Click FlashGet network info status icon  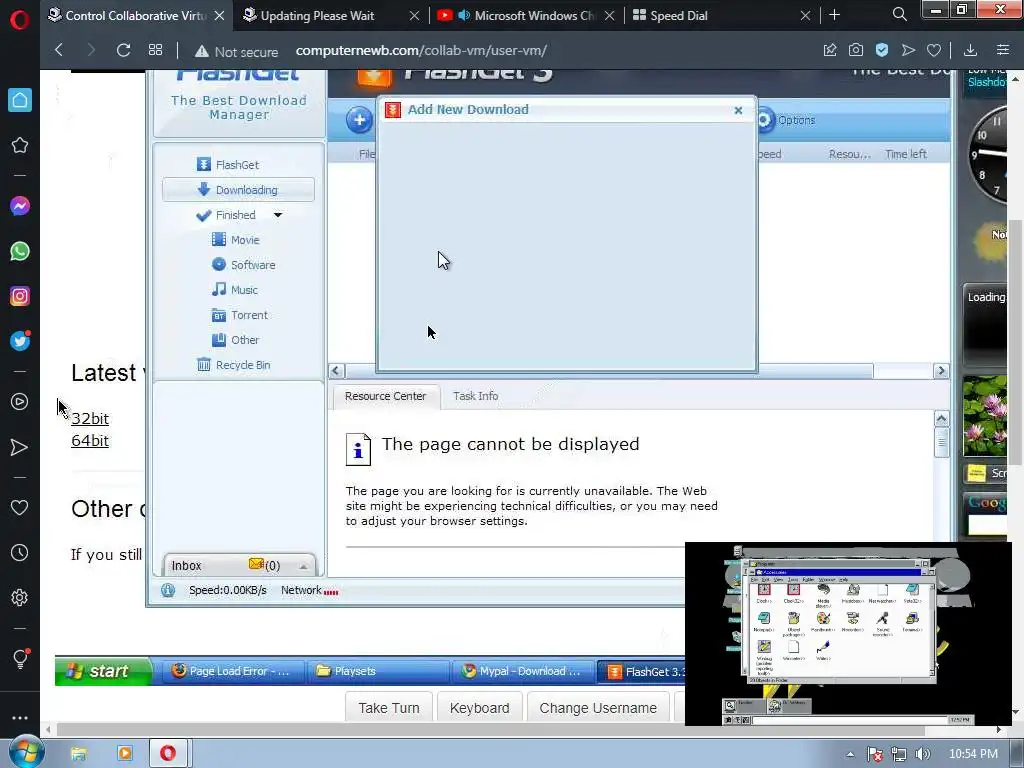168,590
